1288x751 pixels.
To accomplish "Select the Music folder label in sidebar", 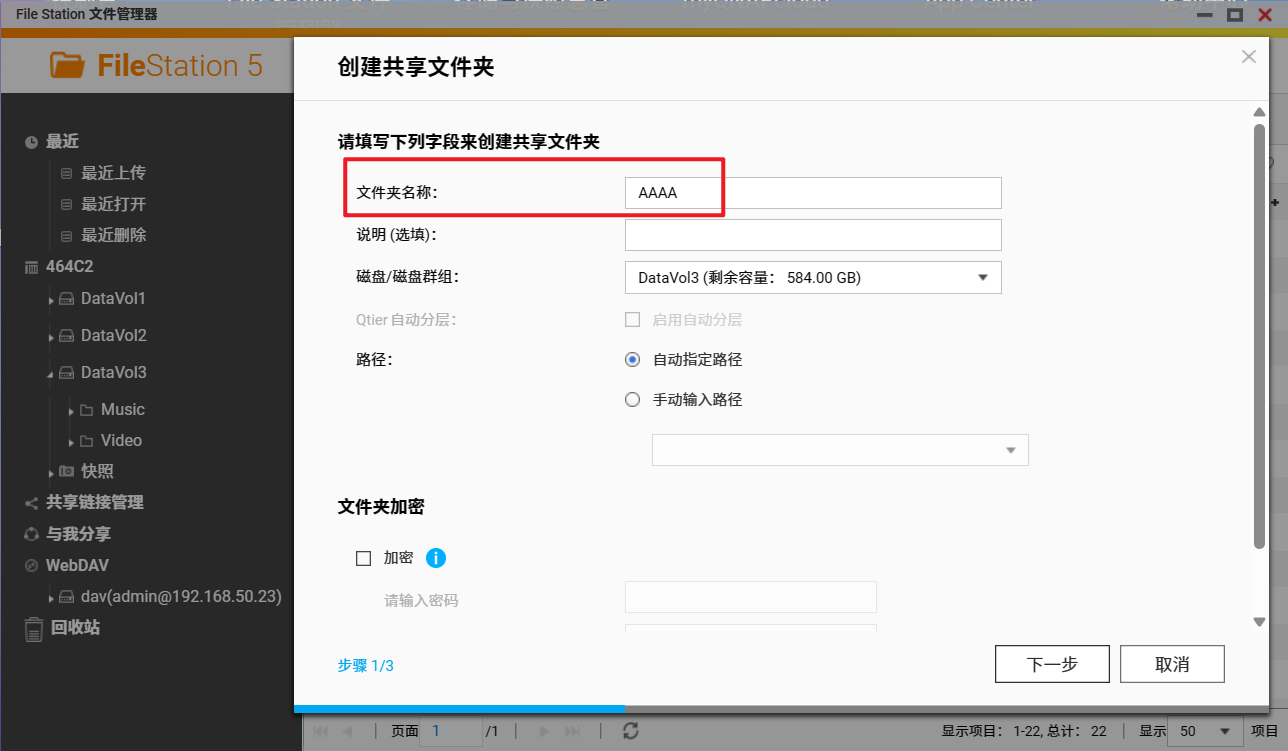I will (123, 409).
